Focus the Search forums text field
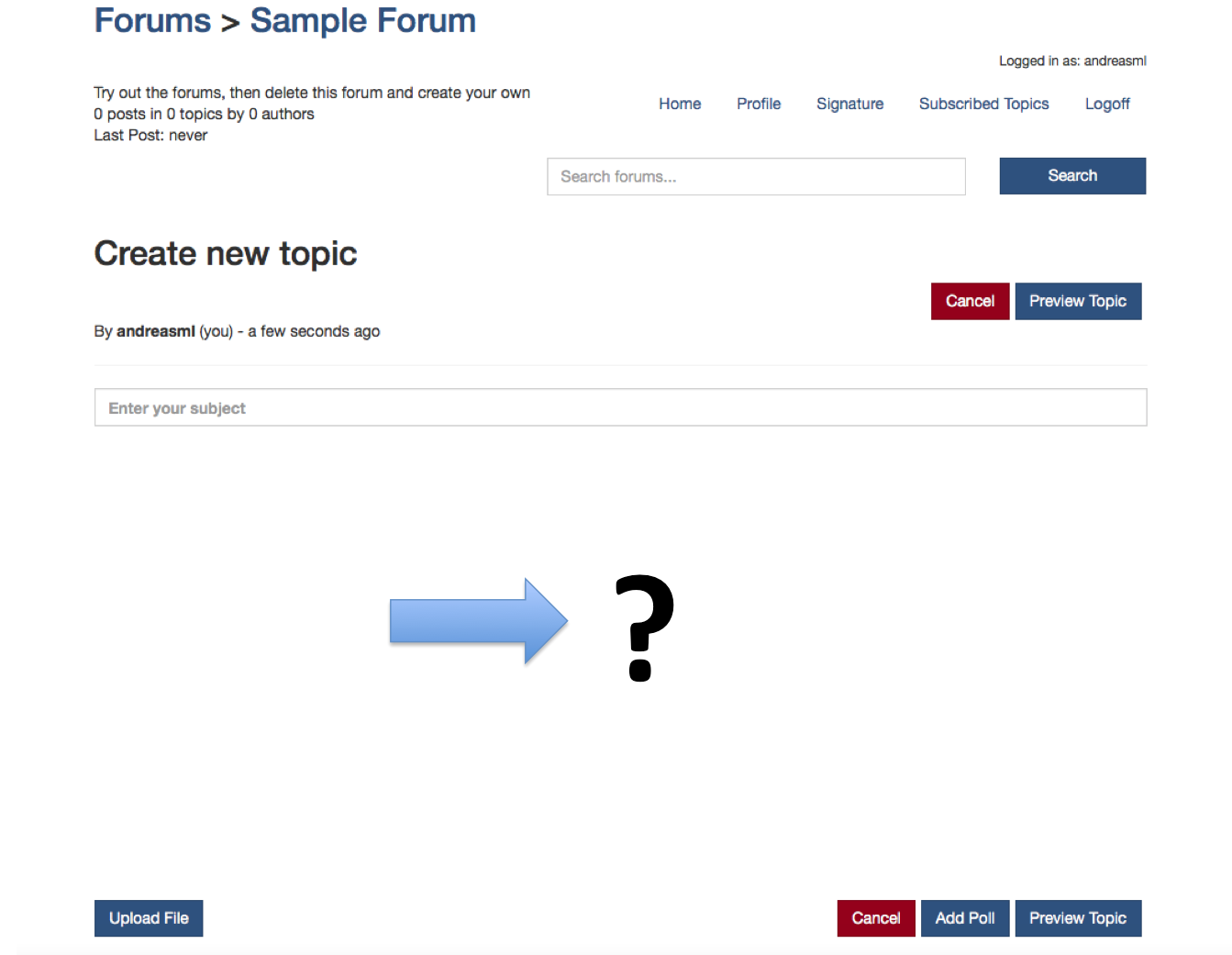Image resolution: width=1232 pixels, height=955 pixels. pyautogui.click(x=756, y=176)
